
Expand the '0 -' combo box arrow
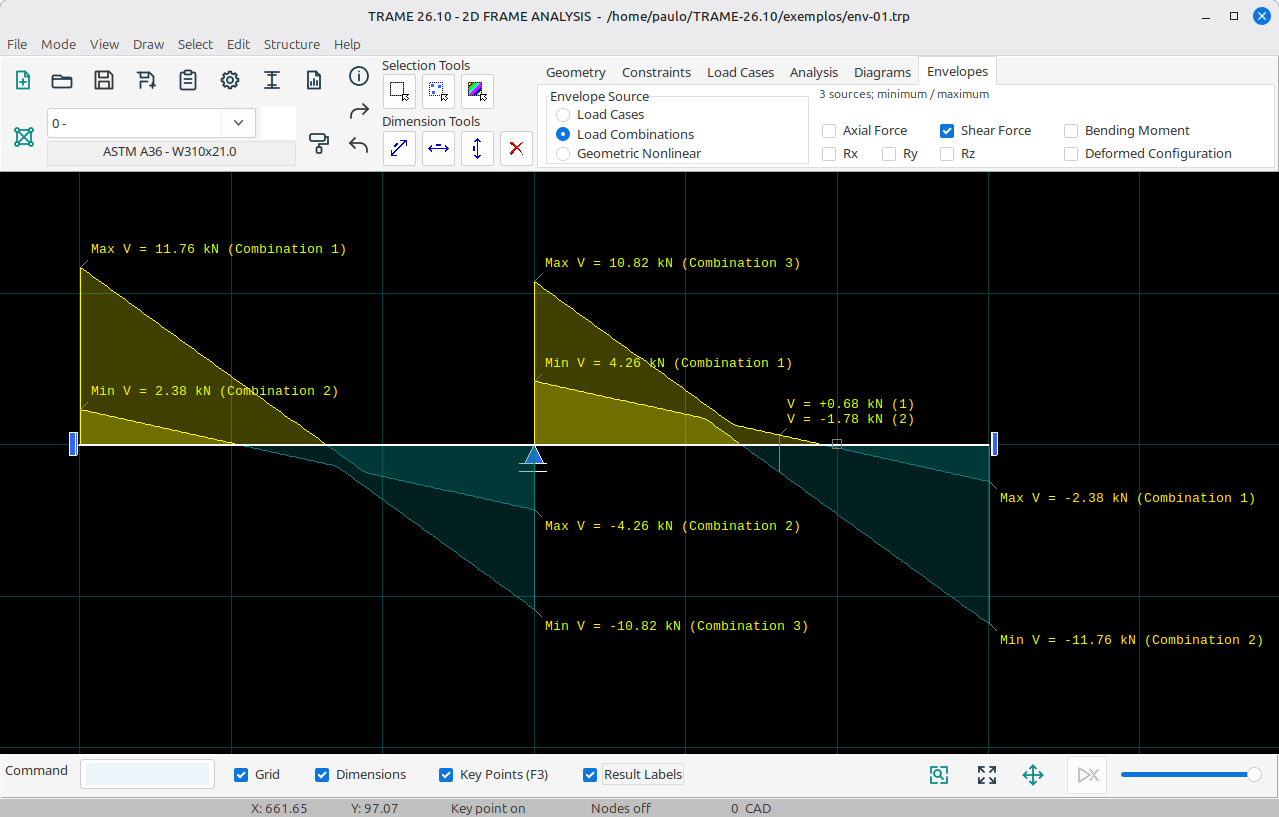pos(238,123)
